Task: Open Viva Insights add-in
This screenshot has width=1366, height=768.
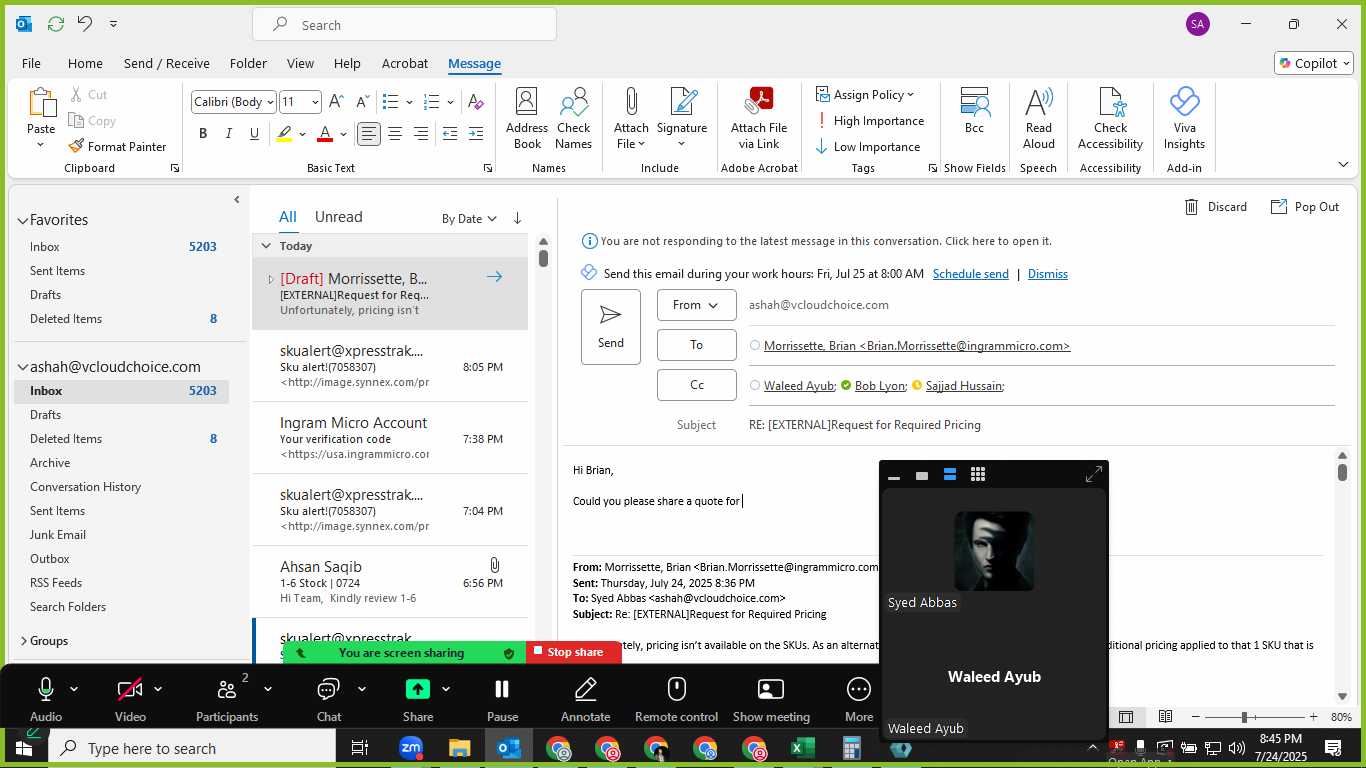Action: coord(1184,119)
